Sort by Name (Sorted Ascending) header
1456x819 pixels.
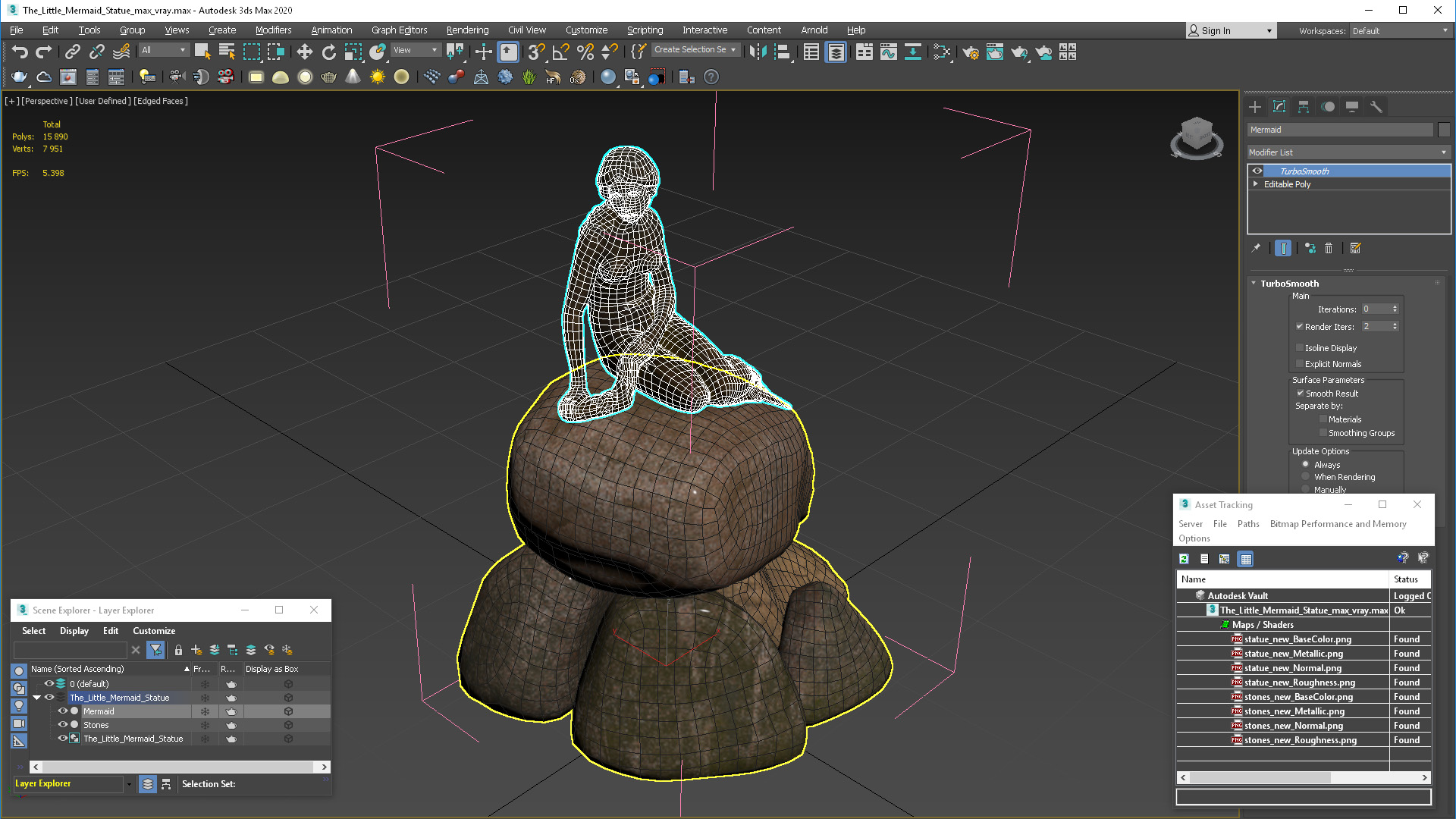pos(110,669)
